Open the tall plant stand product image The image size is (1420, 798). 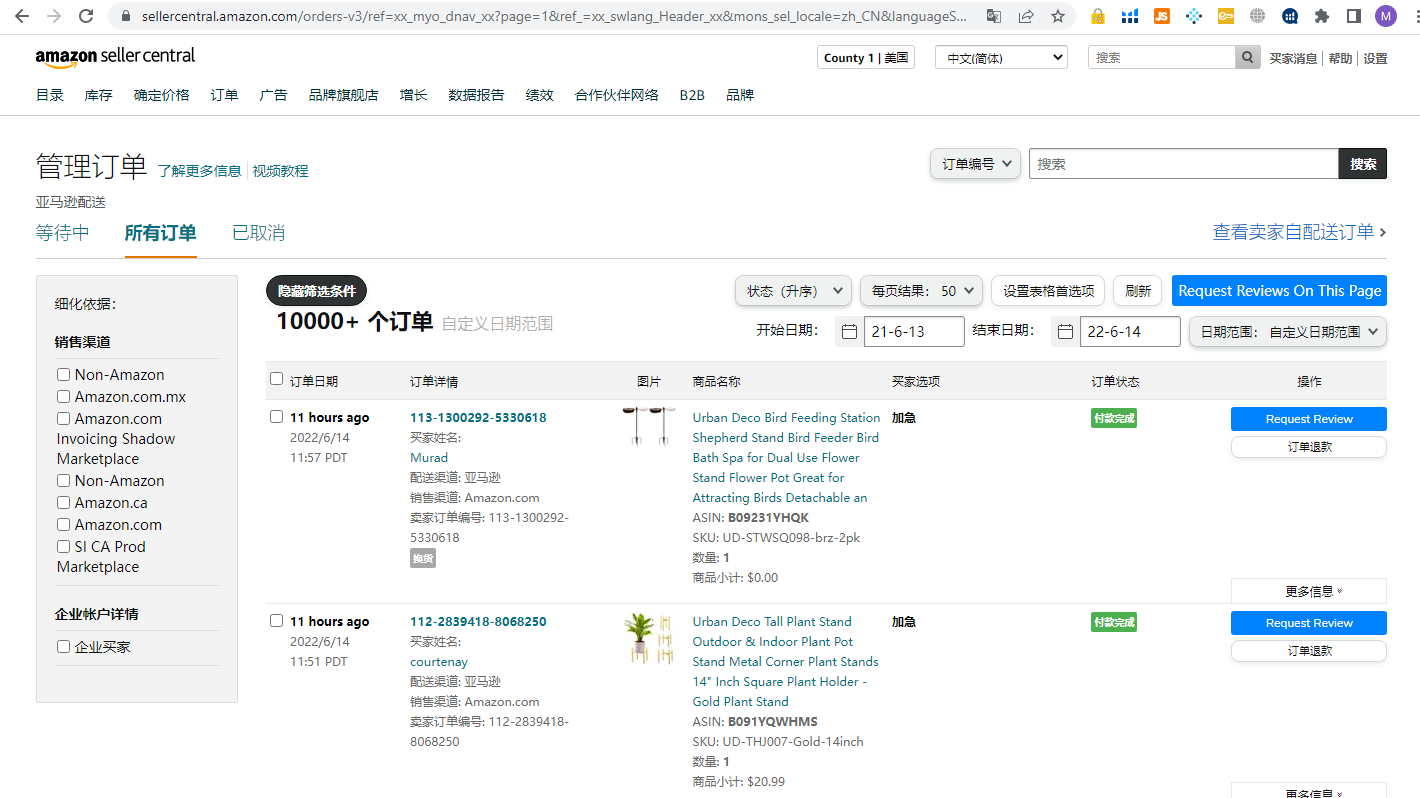648,638
